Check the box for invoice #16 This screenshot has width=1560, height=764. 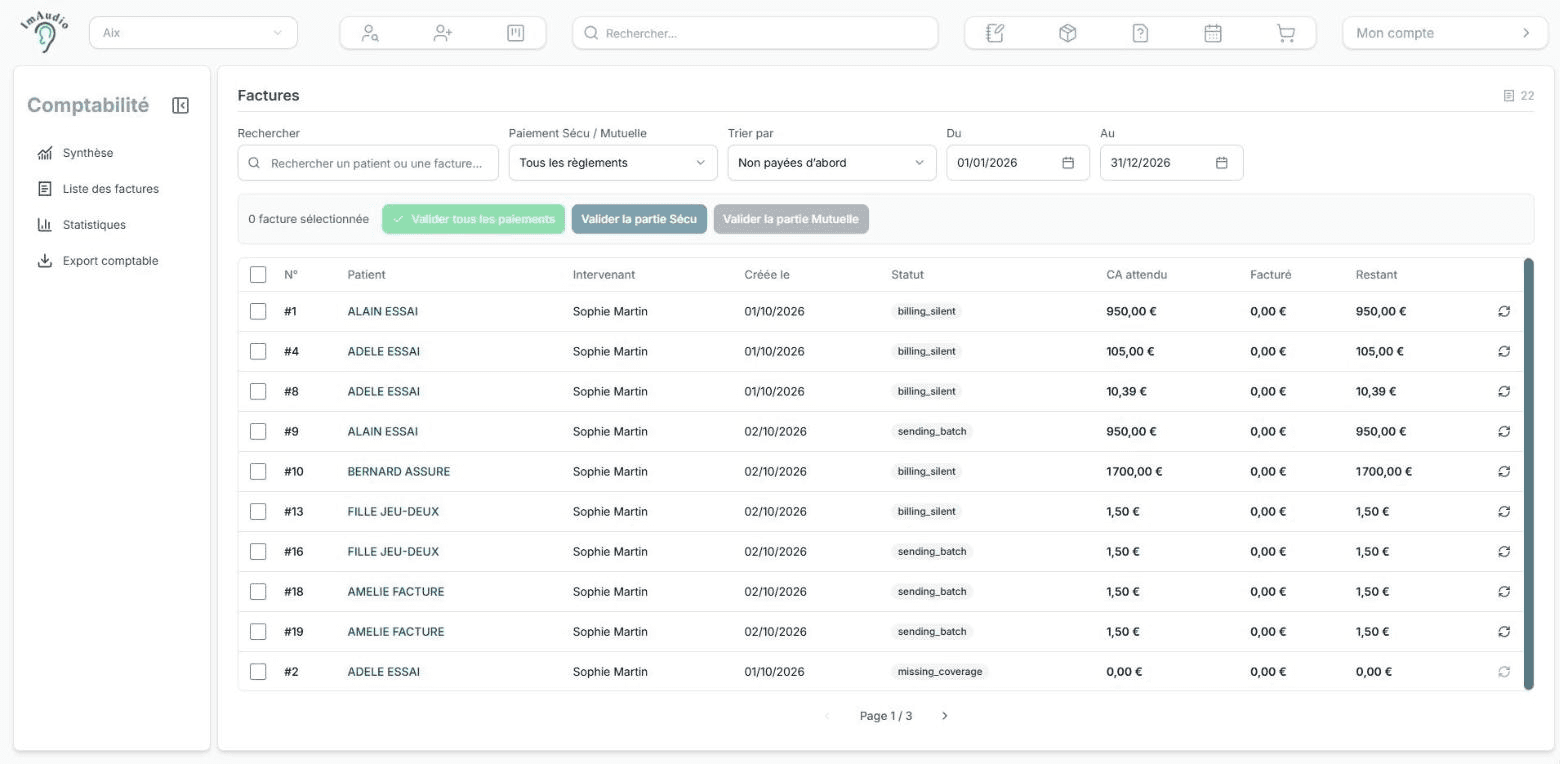258,551
